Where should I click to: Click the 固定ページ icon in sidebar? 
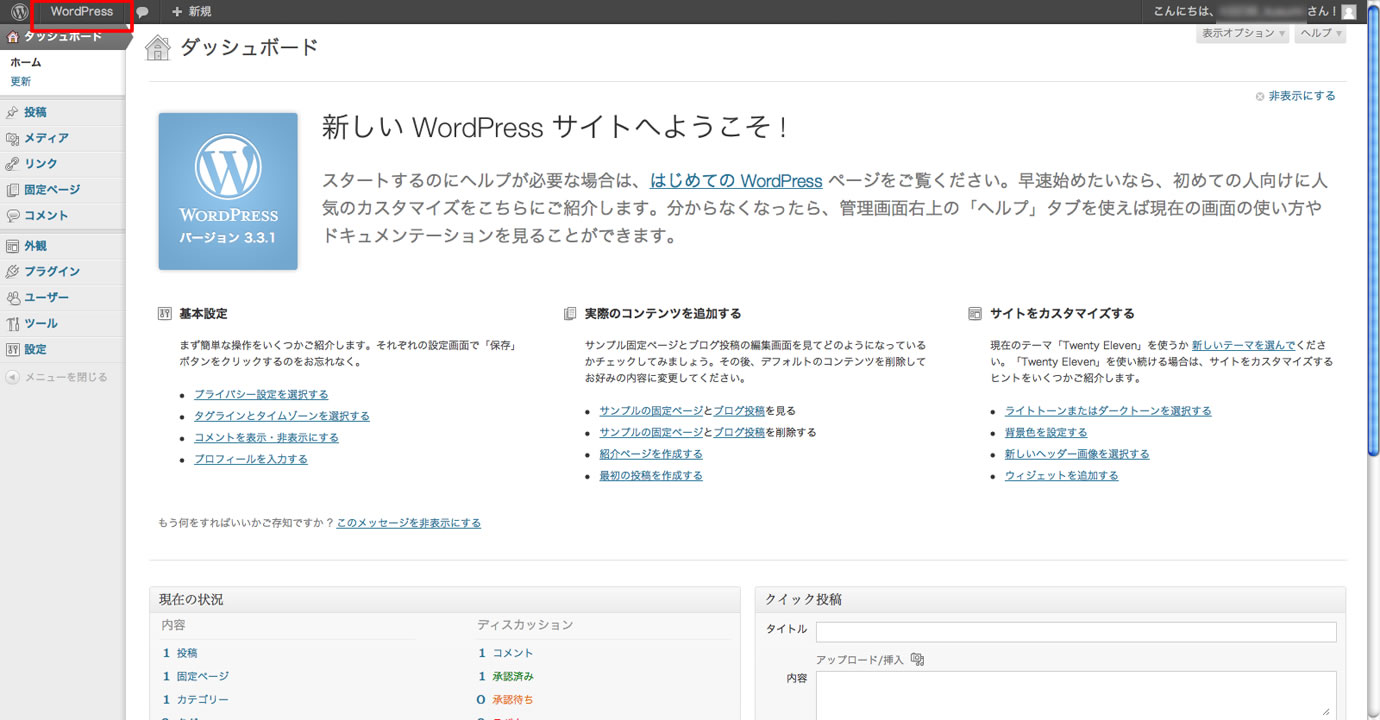pyautogui.click(x=13, y=190)
